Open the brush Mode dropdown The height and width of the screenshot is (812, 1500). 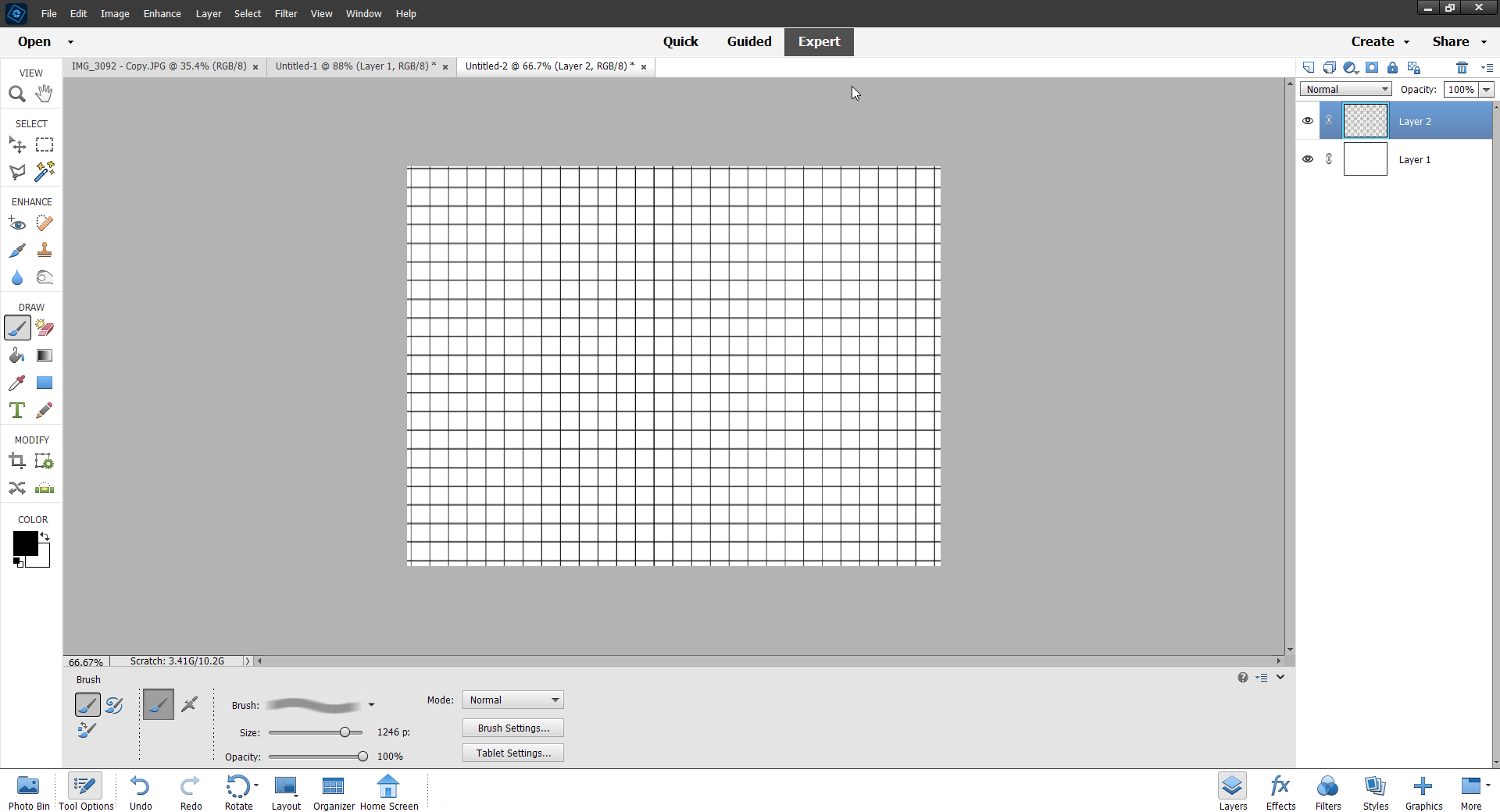512,700
